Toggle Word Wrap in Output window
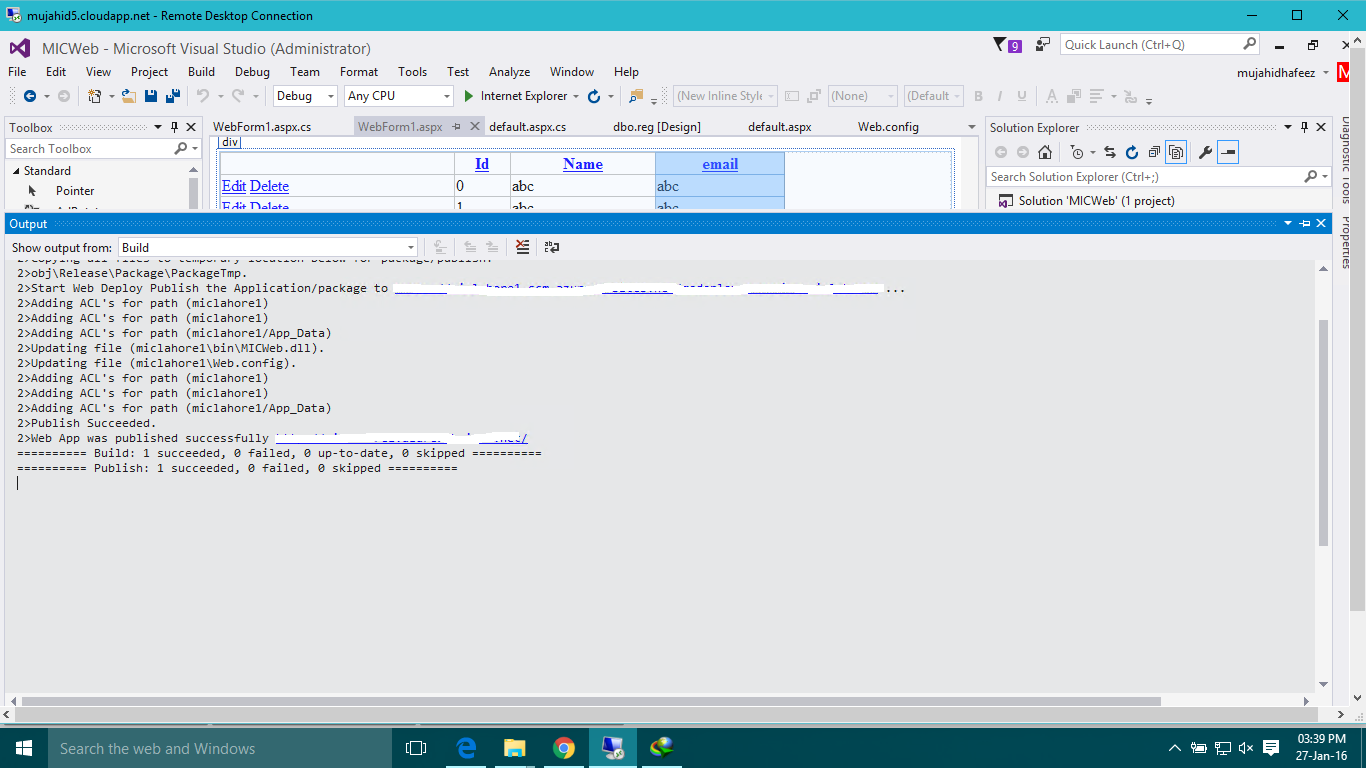This screenshot has height=768, width=1366. click(x=552, y=247)
